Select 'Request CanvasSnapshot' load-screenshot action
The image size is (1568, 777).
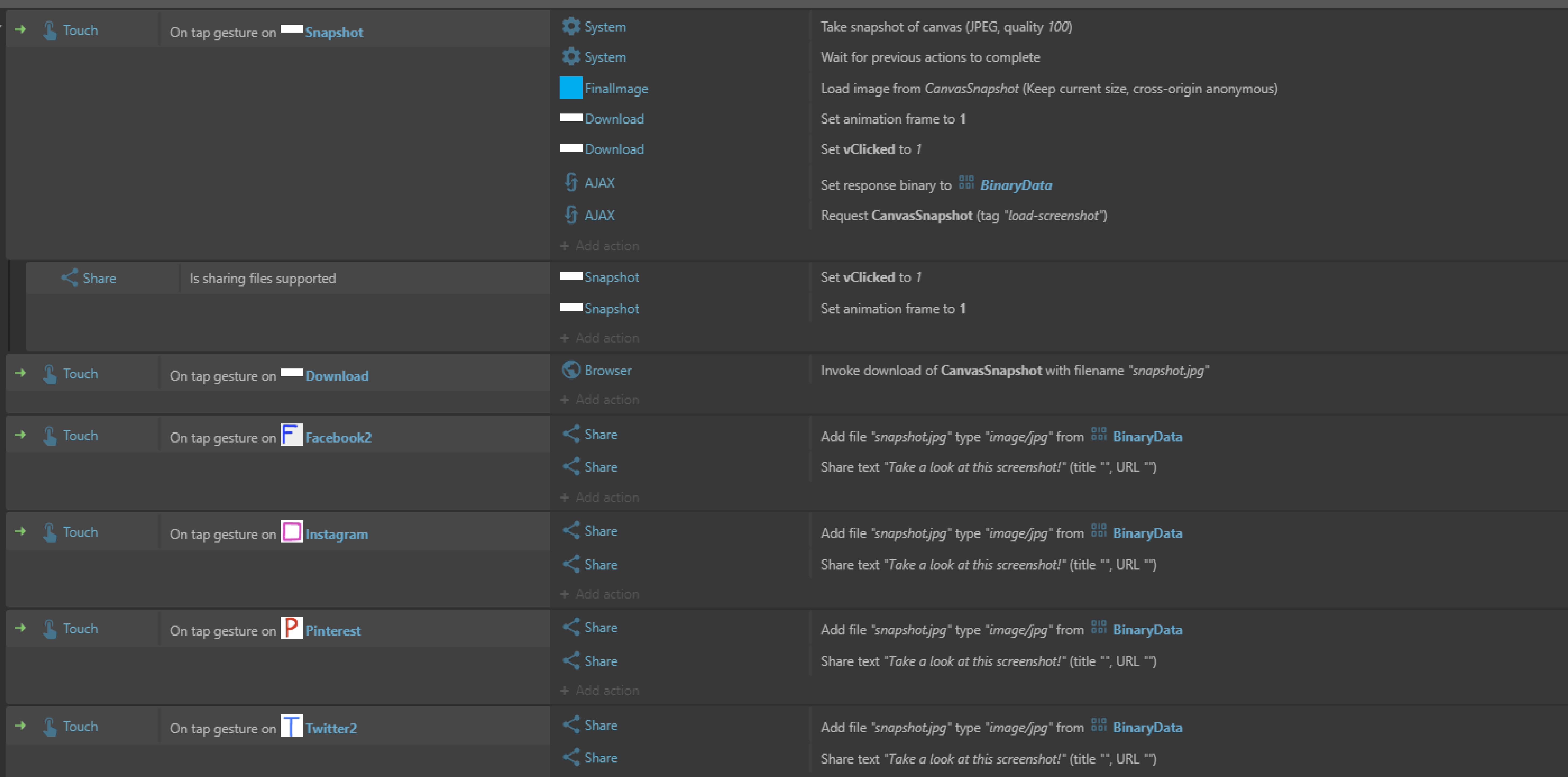coord(964,216)
